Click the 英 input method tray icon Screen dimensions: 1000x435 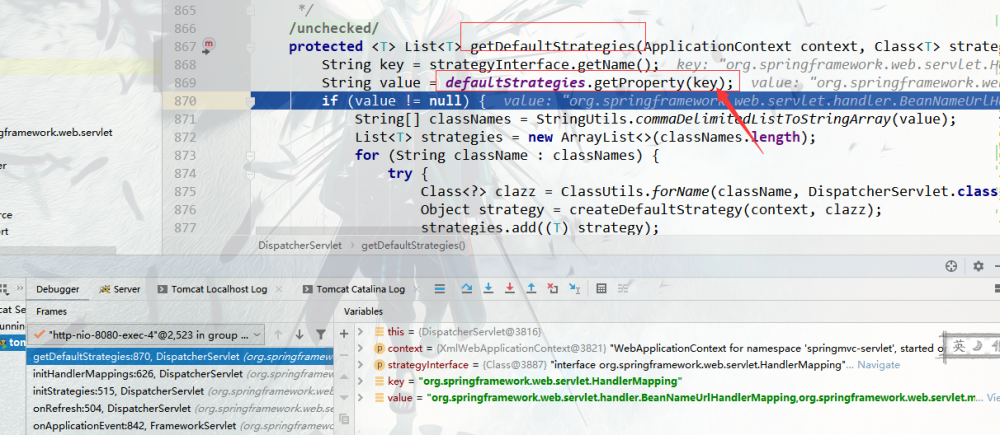[959, 346]
